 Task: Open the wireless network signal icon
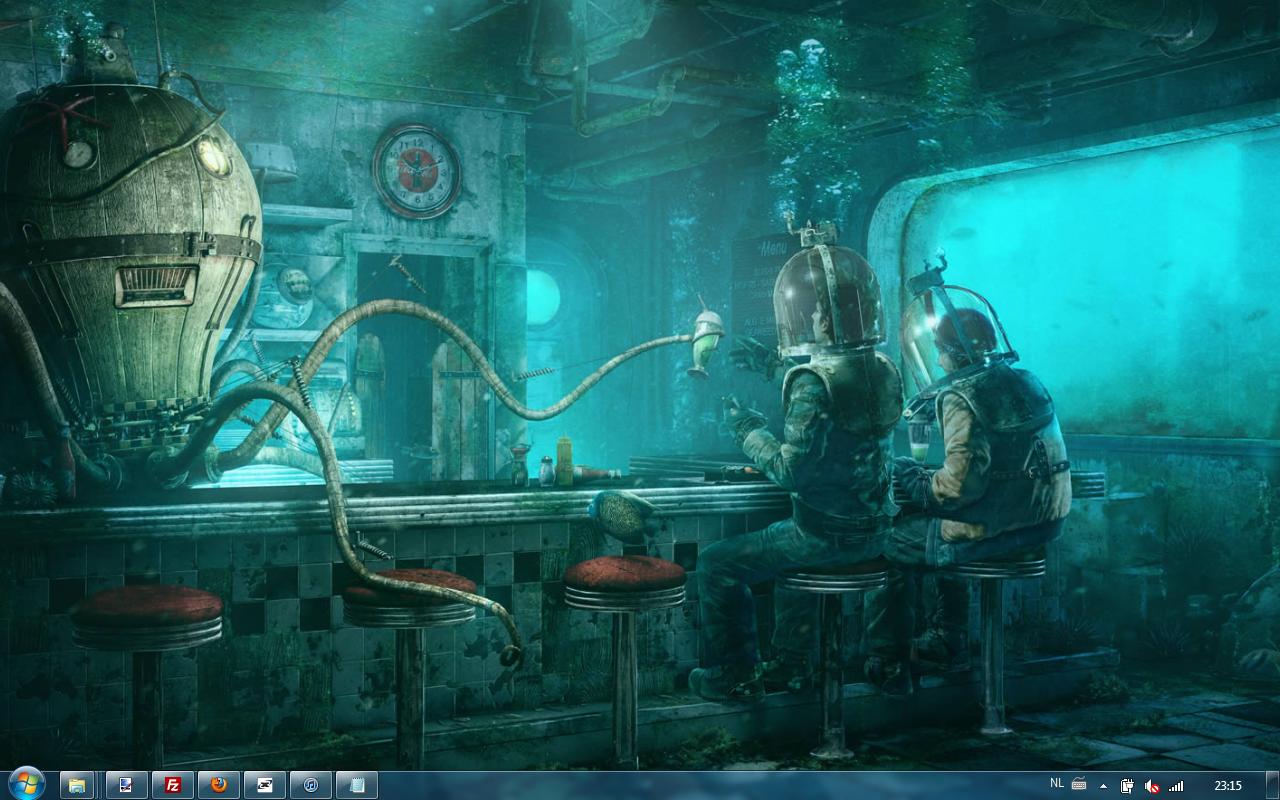point(1176,786)
